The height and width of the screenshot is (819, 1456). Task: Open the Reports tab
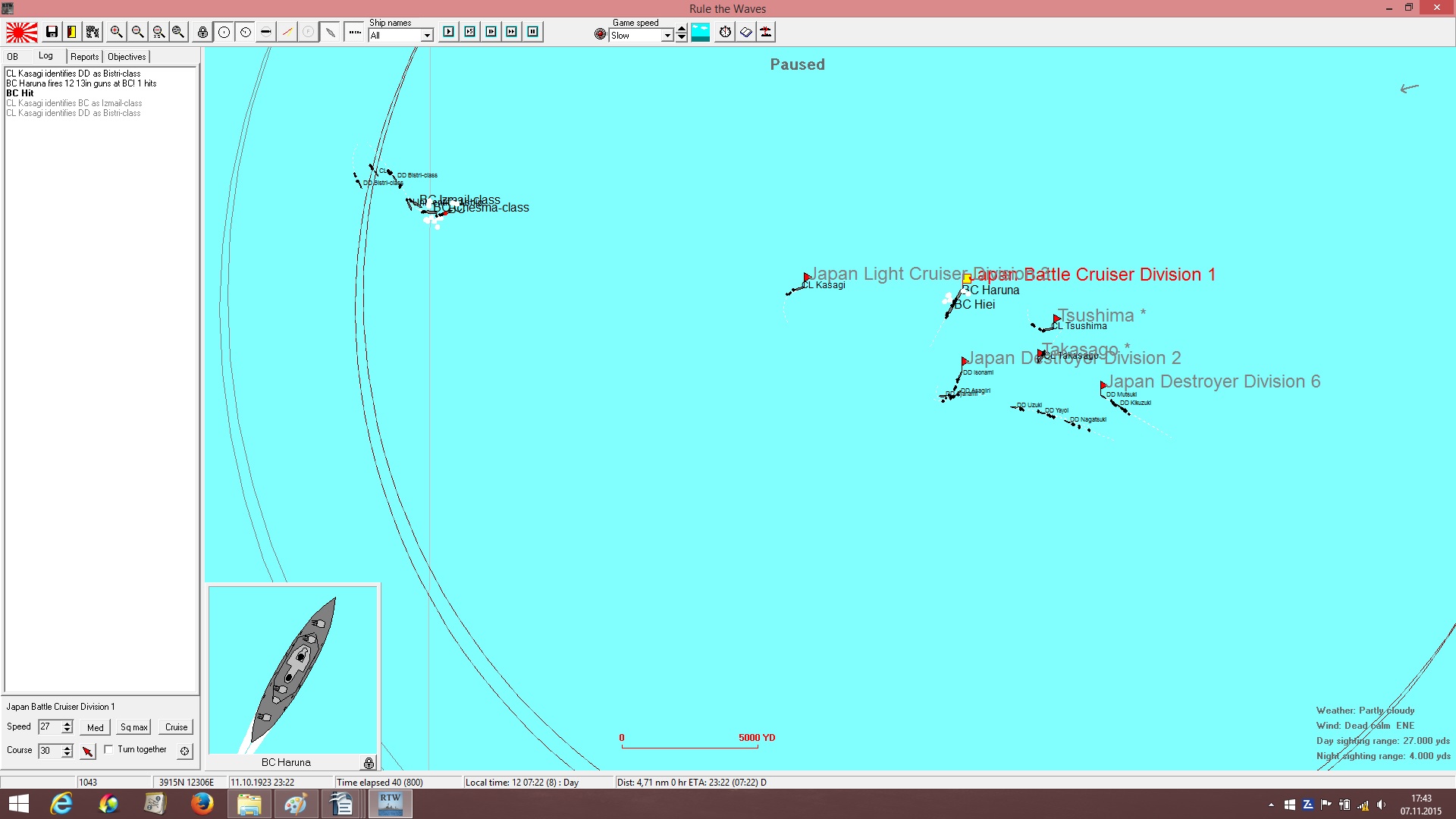(x=85, y=57)
